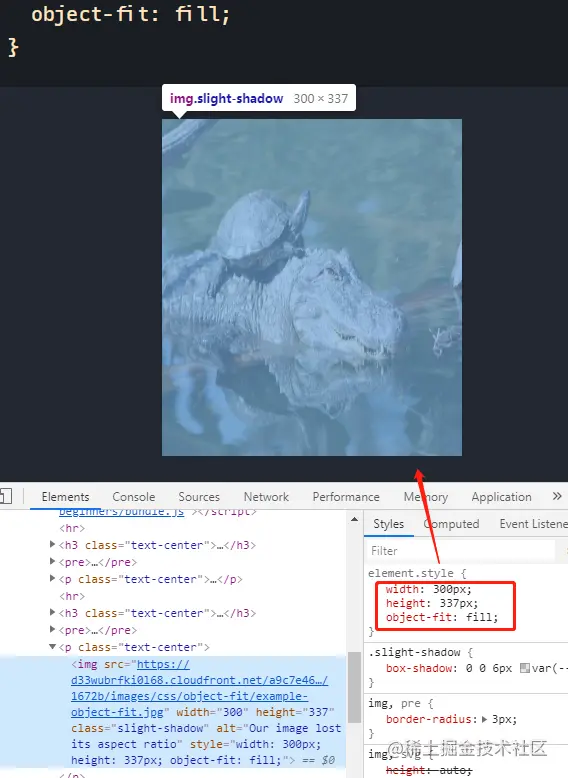Click the alligator and turtle image

[x=312, y=287]
